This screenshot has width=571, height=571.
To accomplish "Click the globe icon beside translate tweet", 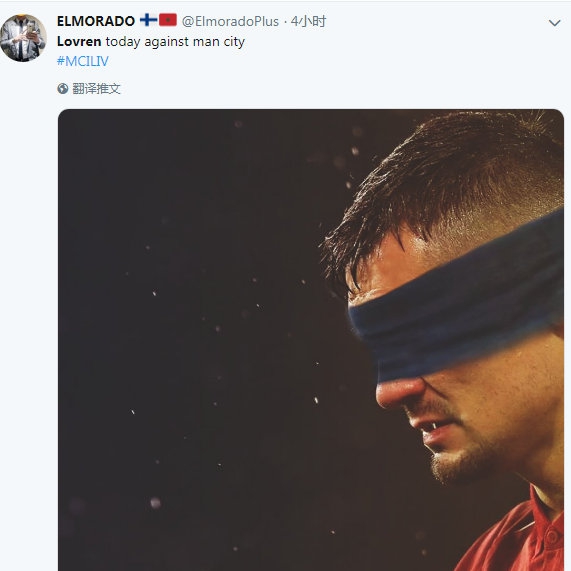I will 63,88.
